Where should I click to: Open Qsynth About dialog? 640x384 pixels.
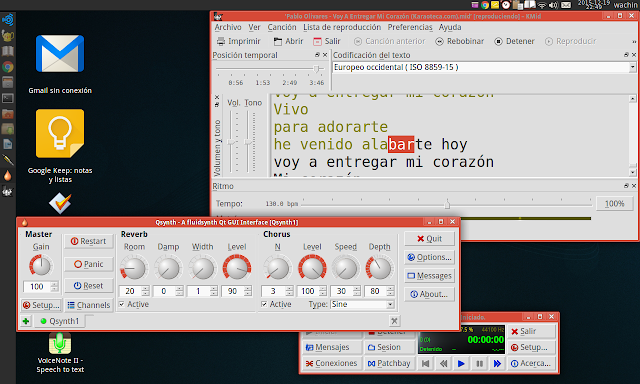pyautogui.click(x=429, y=294)
